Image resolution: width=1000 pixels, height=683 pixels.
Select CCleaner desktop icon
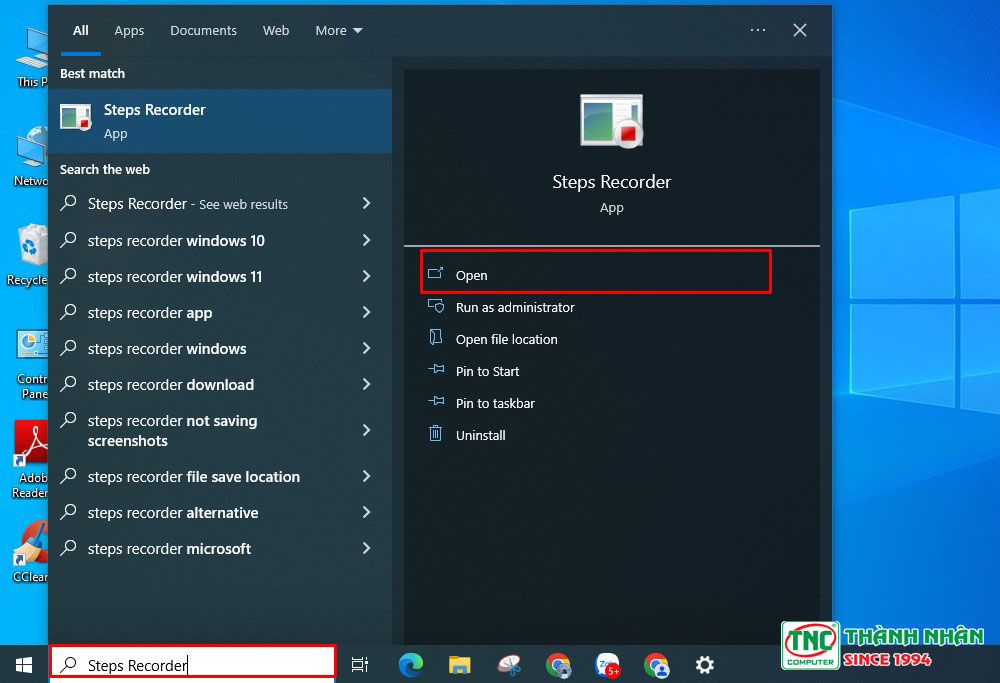pyautogui.click(x=30, y=552)
